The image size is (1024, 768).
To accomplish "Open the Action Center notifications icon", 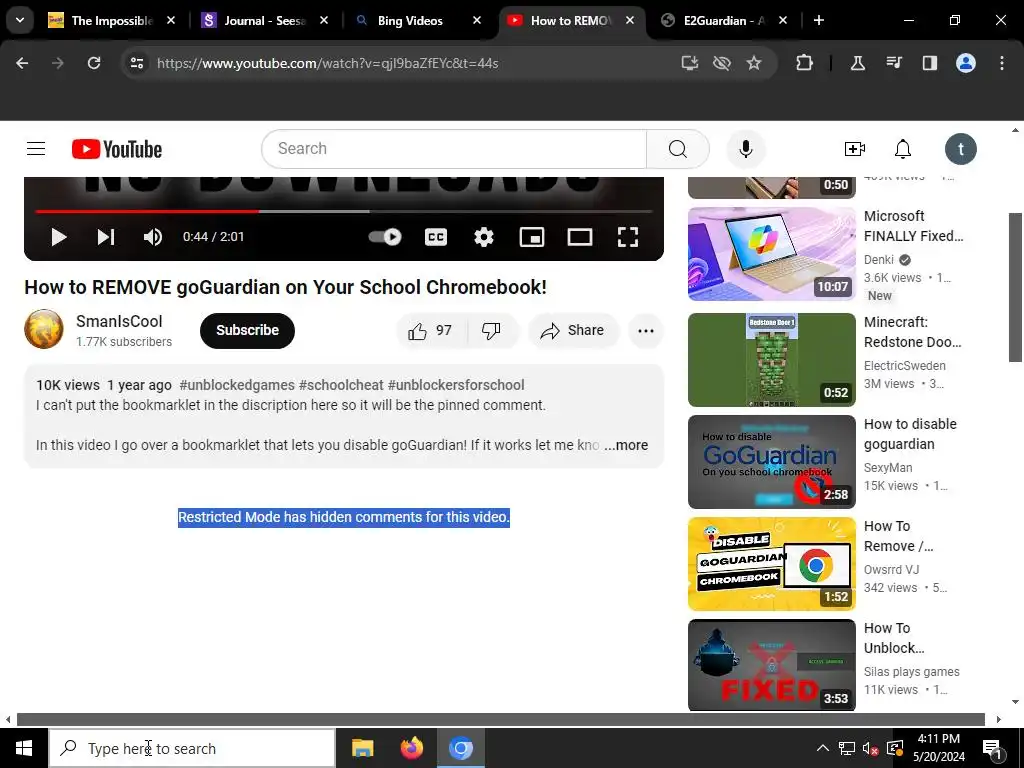I will coord(992,749).
